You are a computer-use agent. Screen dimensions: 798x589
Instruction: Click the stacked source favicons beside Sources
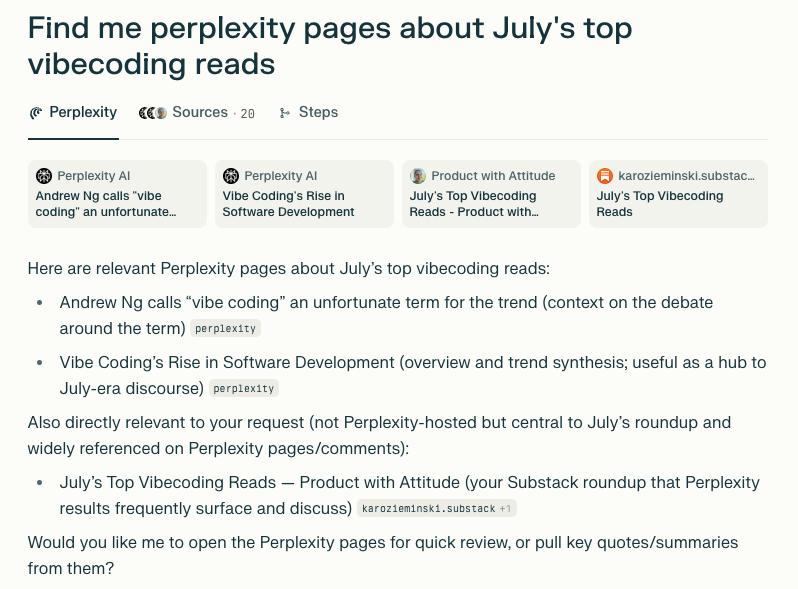pyautogui.click(x=153, y=113)
